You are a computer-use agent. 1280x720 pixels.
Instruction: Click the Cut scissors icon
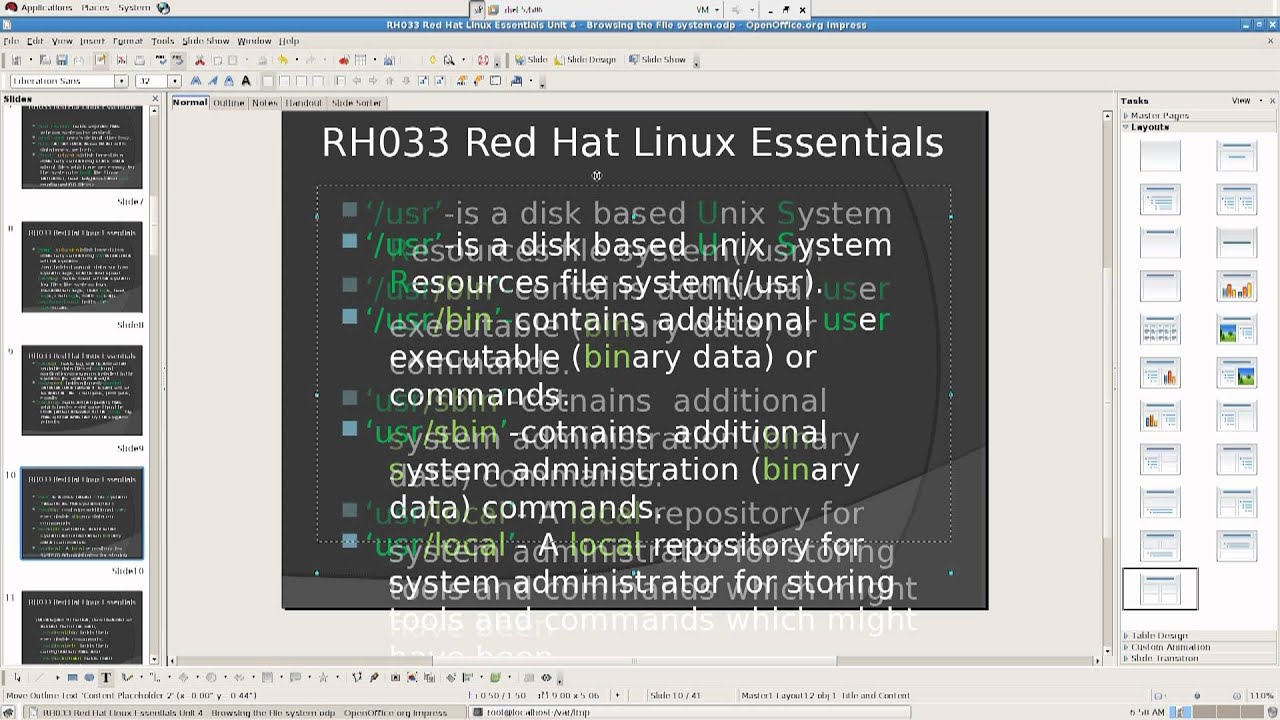pyautogui.click(x=200, y=60)
